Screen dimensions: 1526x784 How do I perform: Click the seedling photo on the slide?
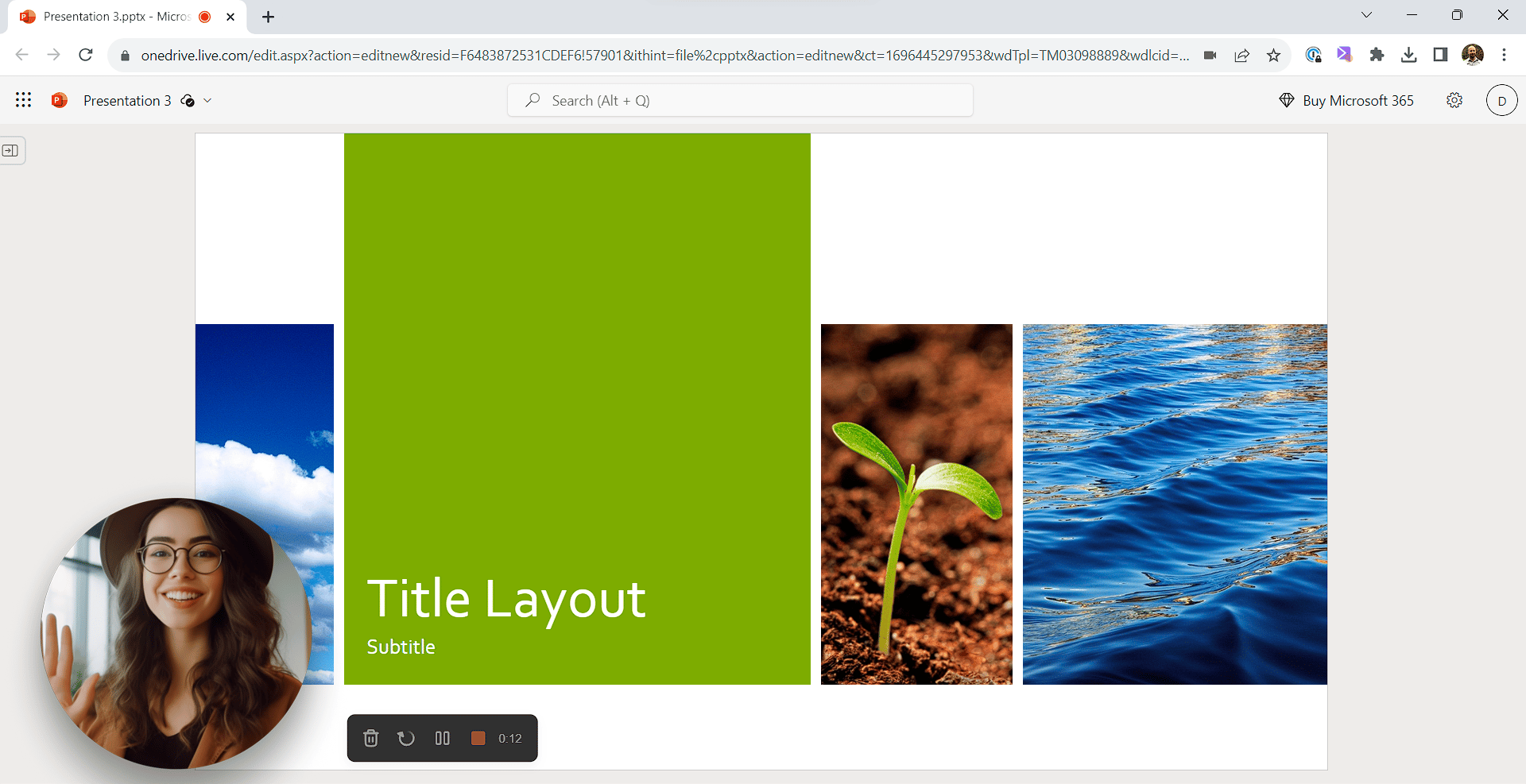pyautogui.click(x=916, y=504)
